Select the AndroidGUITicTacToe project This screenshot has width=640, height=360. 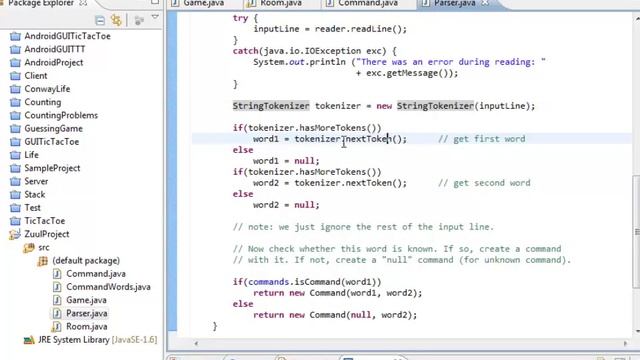point(67,36)
